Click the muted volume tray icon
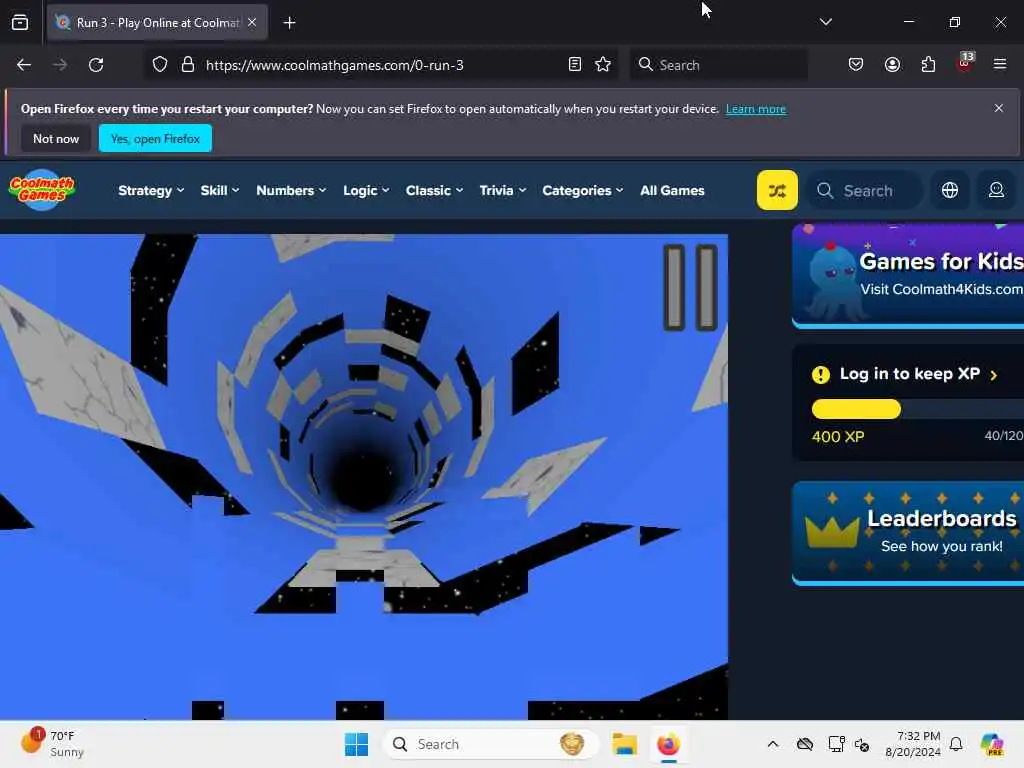1024x768 pixels. point(861,744)
